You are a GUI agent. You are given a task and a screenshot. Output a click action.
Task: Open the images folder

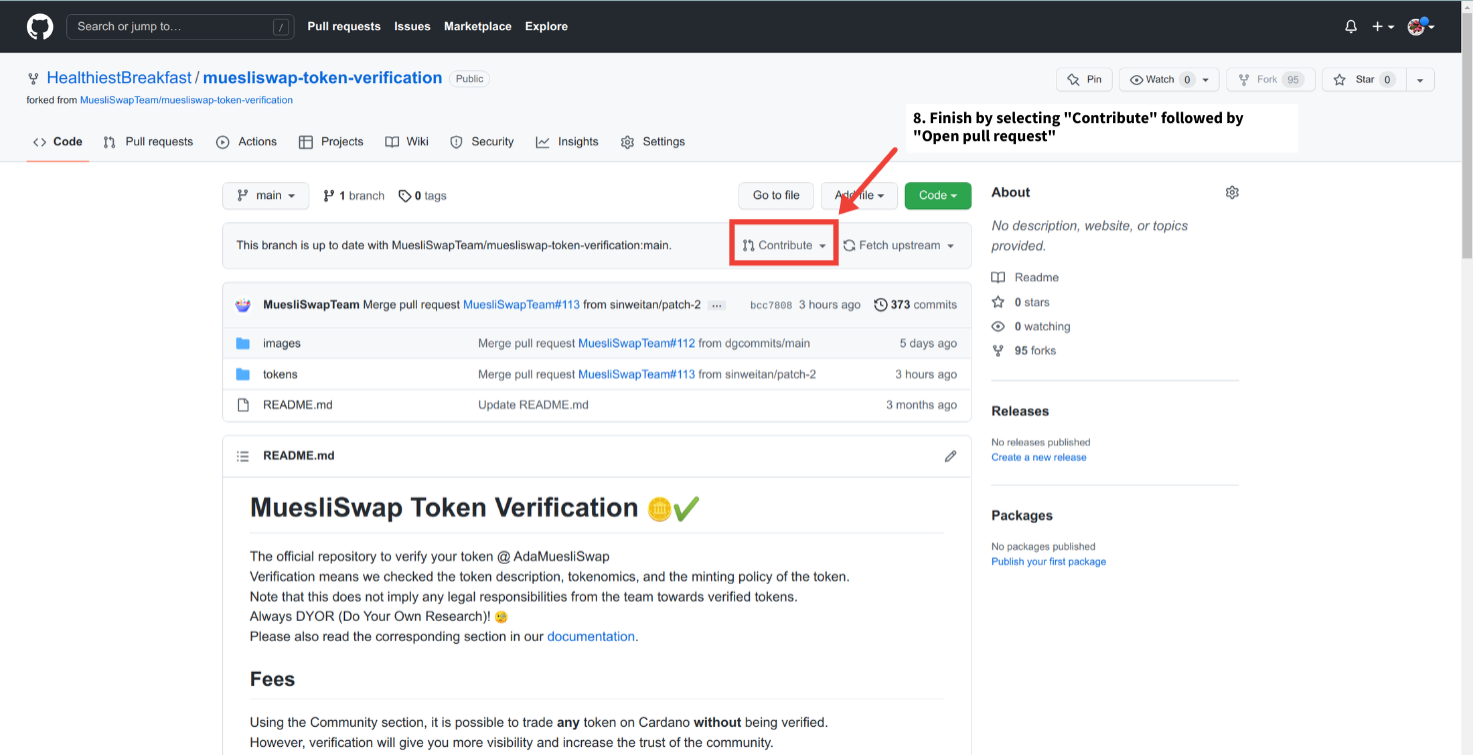coord(282,343)
